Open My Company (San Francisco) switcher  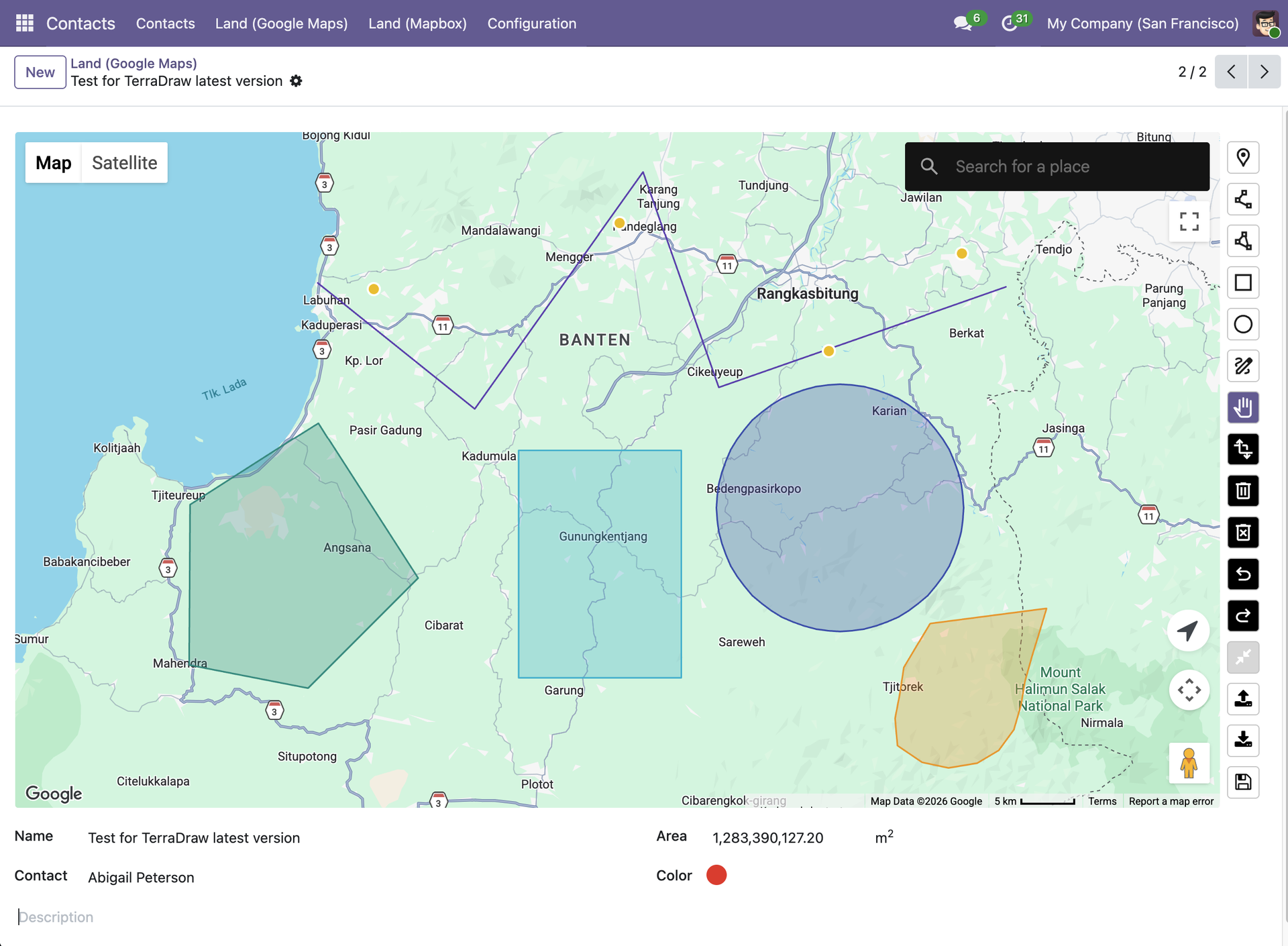point(1142,23)
